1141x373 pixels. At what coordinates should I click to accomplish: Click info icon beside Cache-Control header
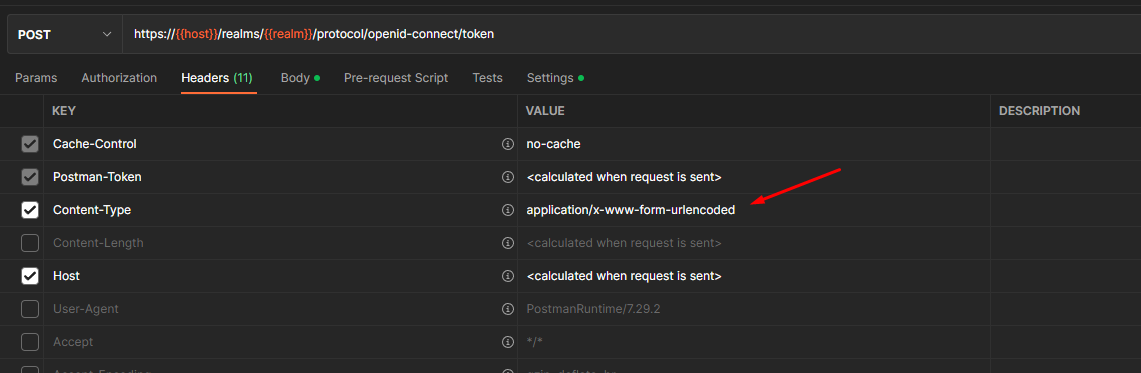508,144
